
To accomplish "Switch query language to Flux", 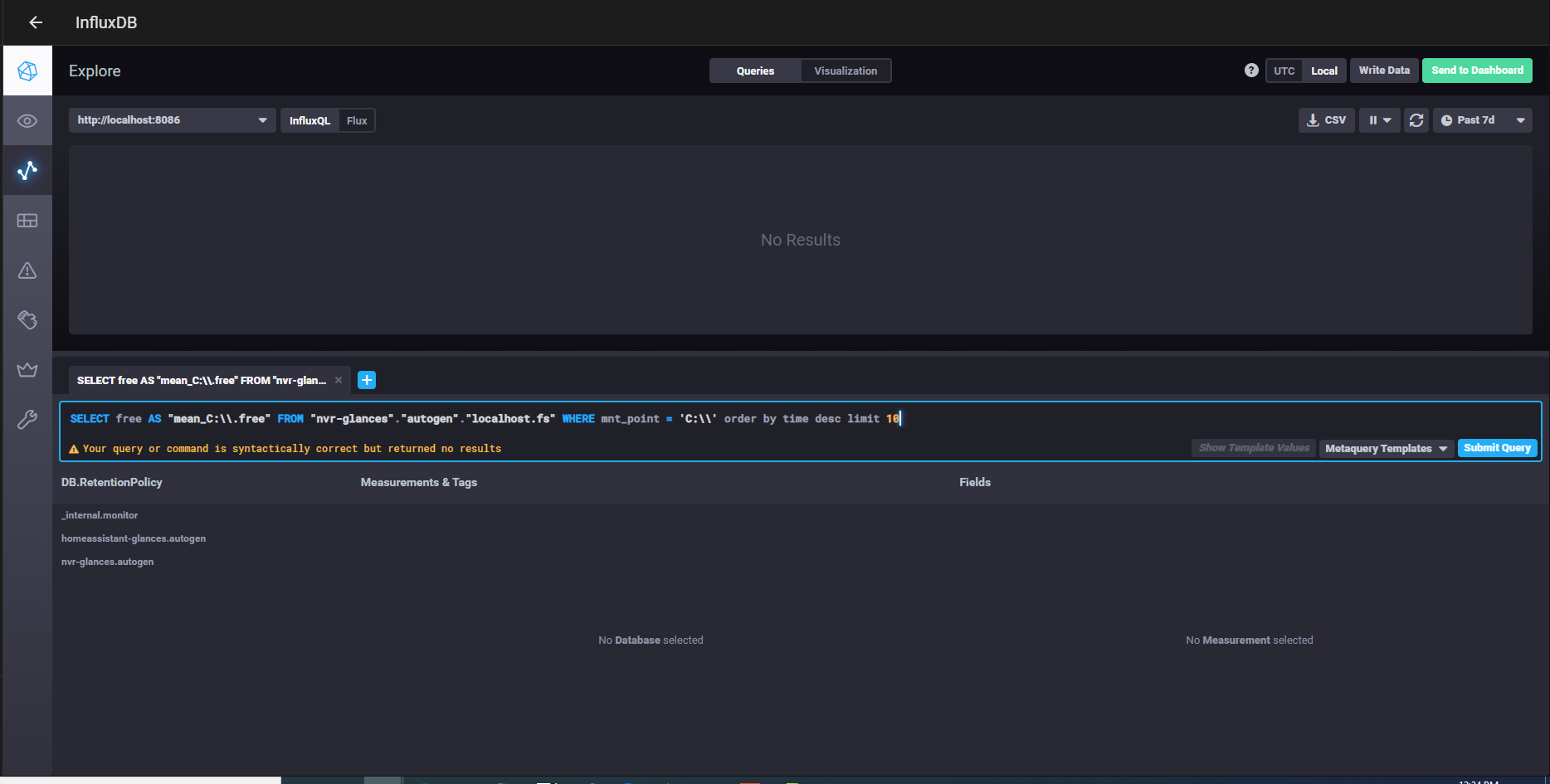I will pyautogui.click(x=357, y=120).
